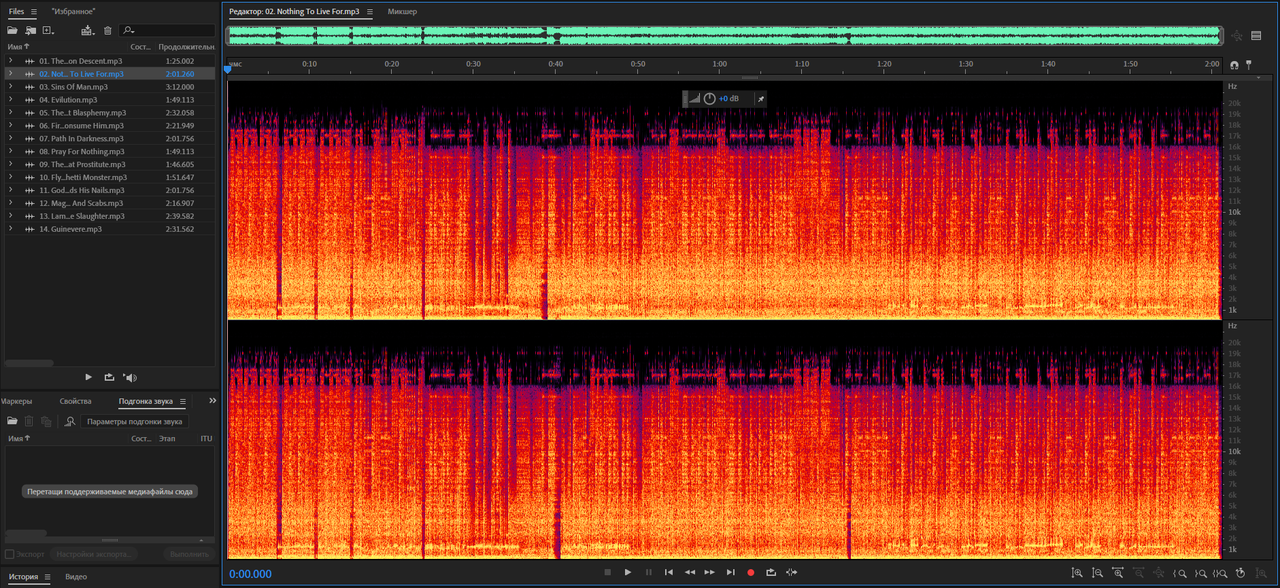
Task: Toggle auto-play speaker icon in Files panel
Action: tap(130, 377)
